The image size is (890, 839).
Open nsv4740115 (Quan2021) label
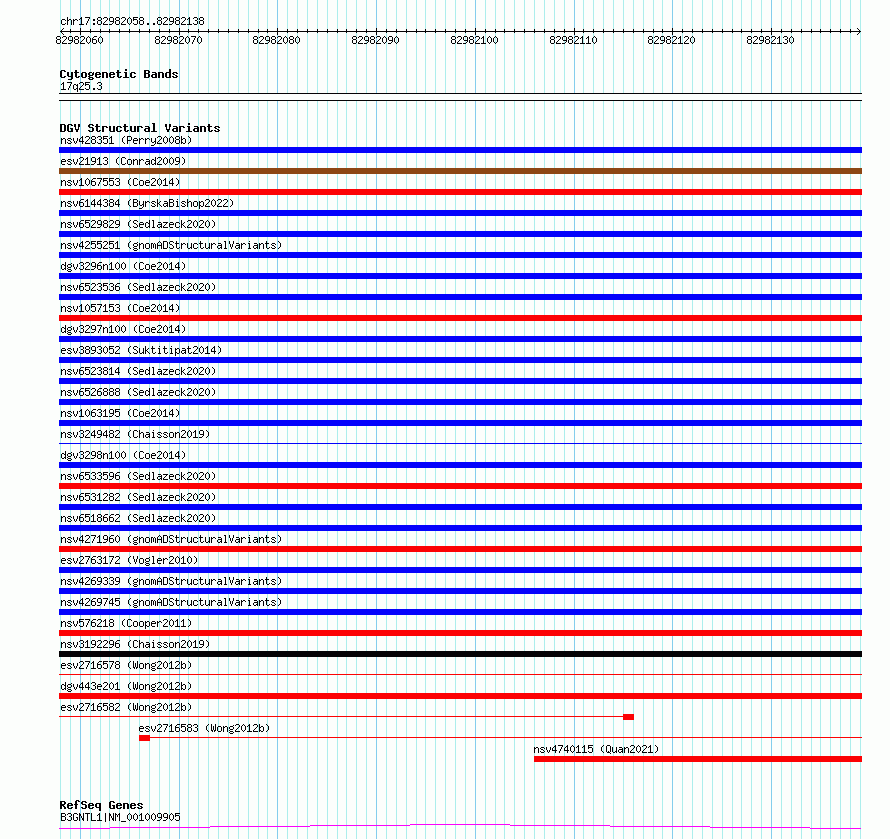pos(596,749)
